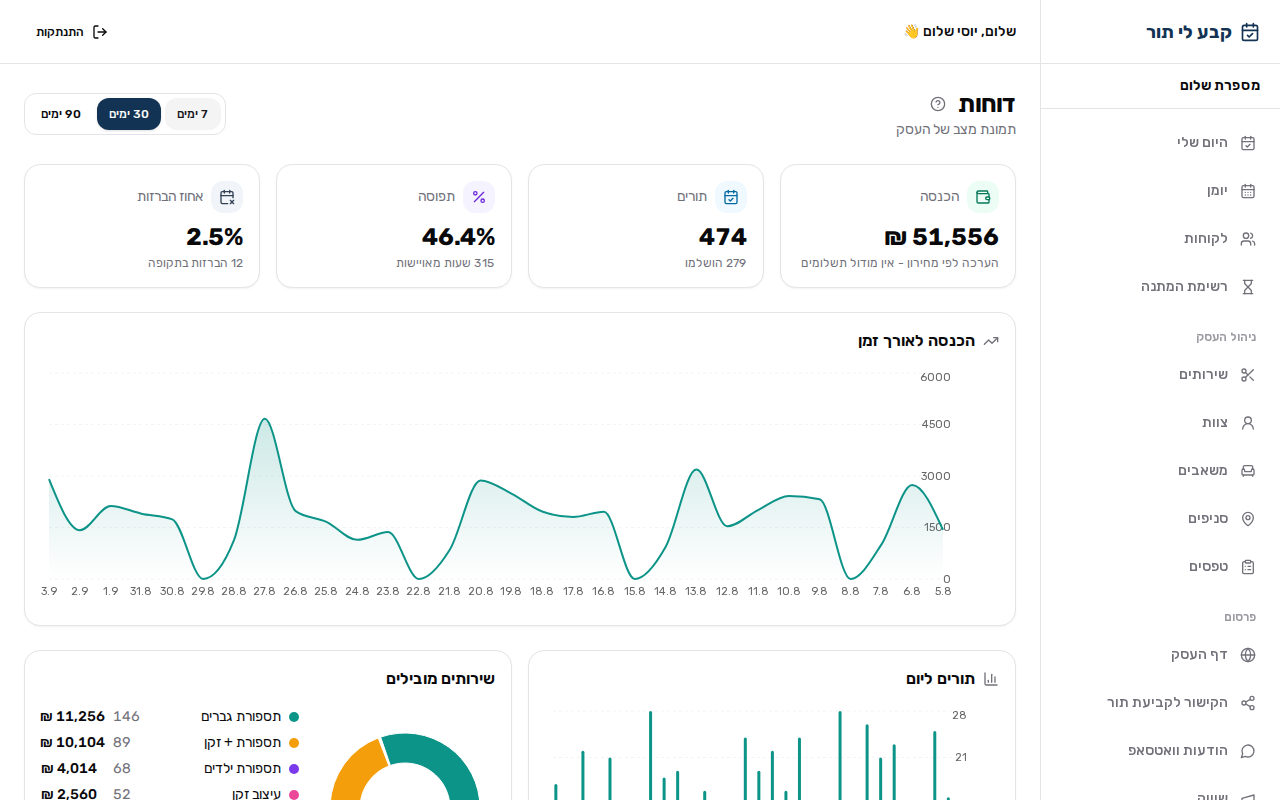Go to הקישור לקביעת תור
The image size is (1280, 800).
click(1160, 703)
